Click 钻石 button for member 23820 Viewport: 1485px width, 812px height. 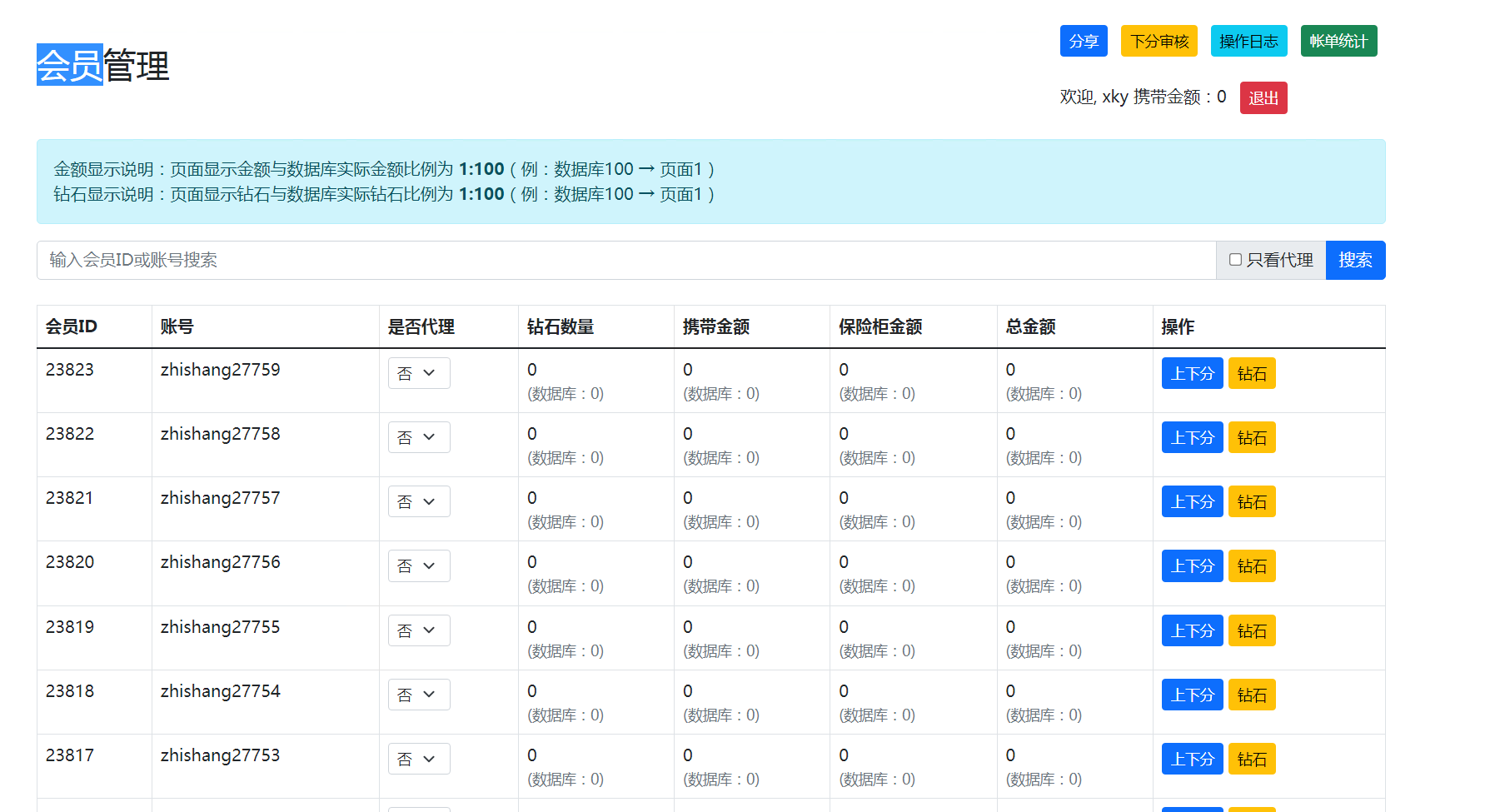[1251, 565]
